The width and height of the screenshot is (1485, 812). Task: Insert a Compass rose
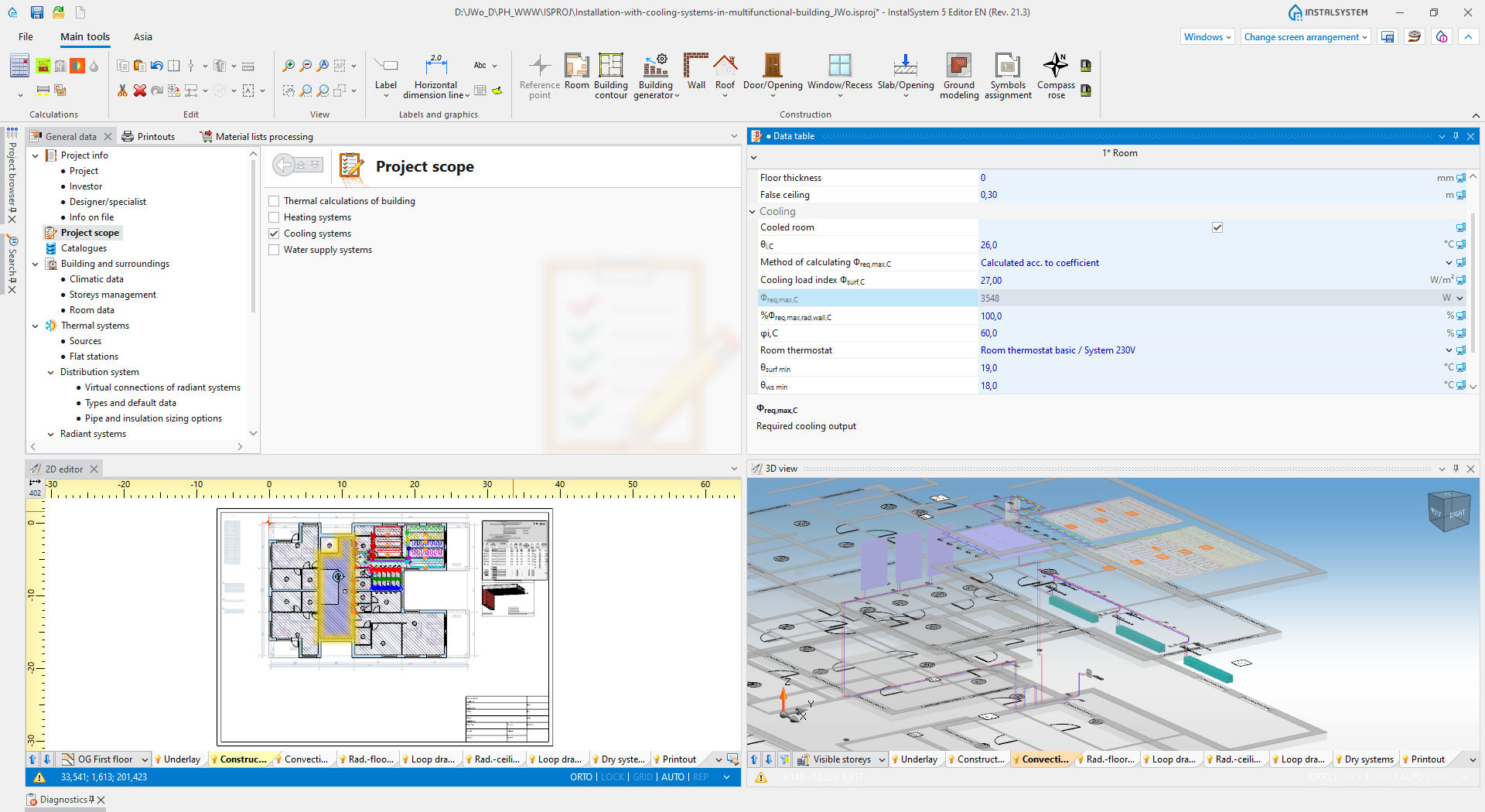coord(1056,76)
